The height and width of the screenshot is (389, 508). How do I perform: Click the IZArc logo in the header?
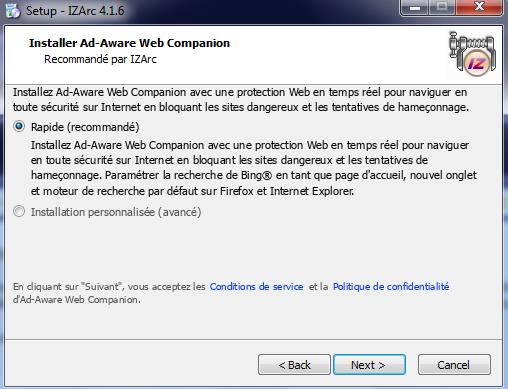[x=472, y=54]
